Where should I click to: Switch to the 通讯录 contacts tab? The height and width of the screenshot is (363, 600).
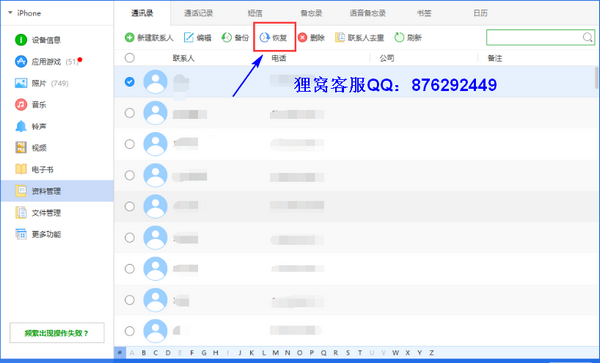[142, 13]
